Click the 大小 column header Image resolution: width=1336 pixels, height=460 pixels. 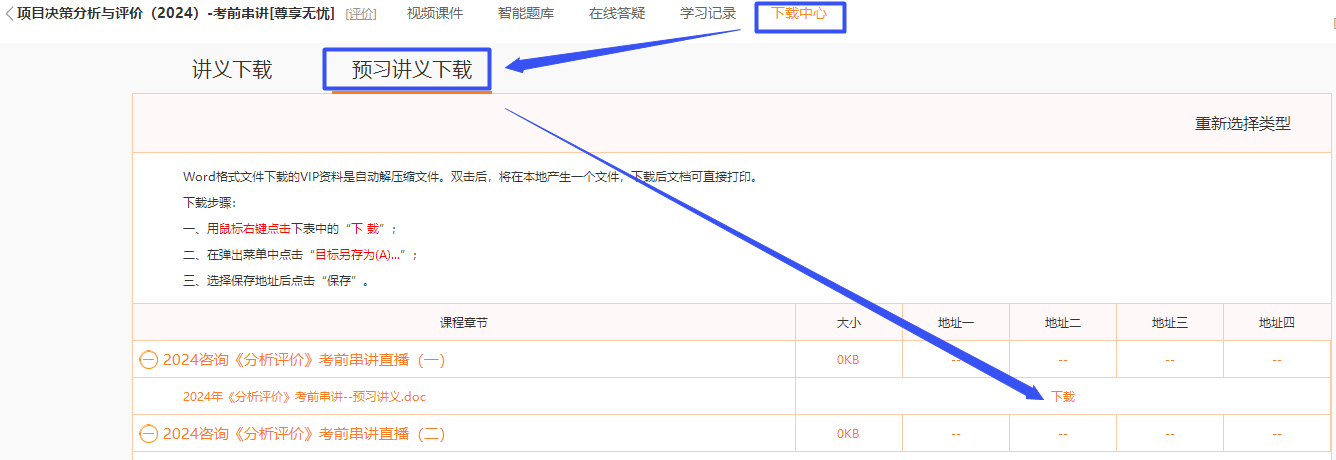point(848,323)
